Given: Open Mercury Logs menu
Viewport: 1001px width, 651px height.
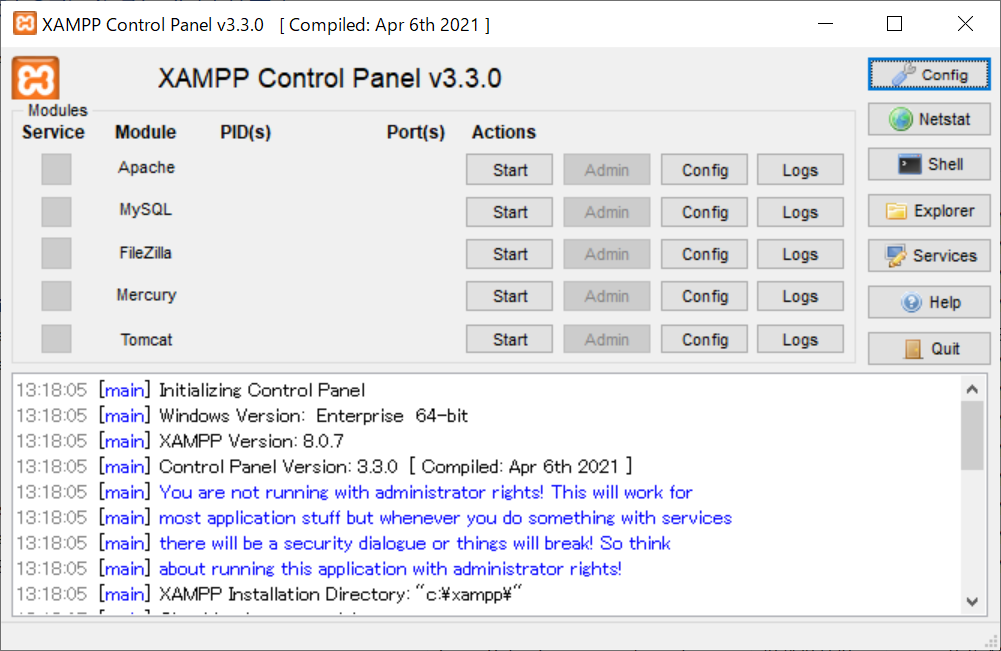Looking at the screenshot, I should 801,296.
